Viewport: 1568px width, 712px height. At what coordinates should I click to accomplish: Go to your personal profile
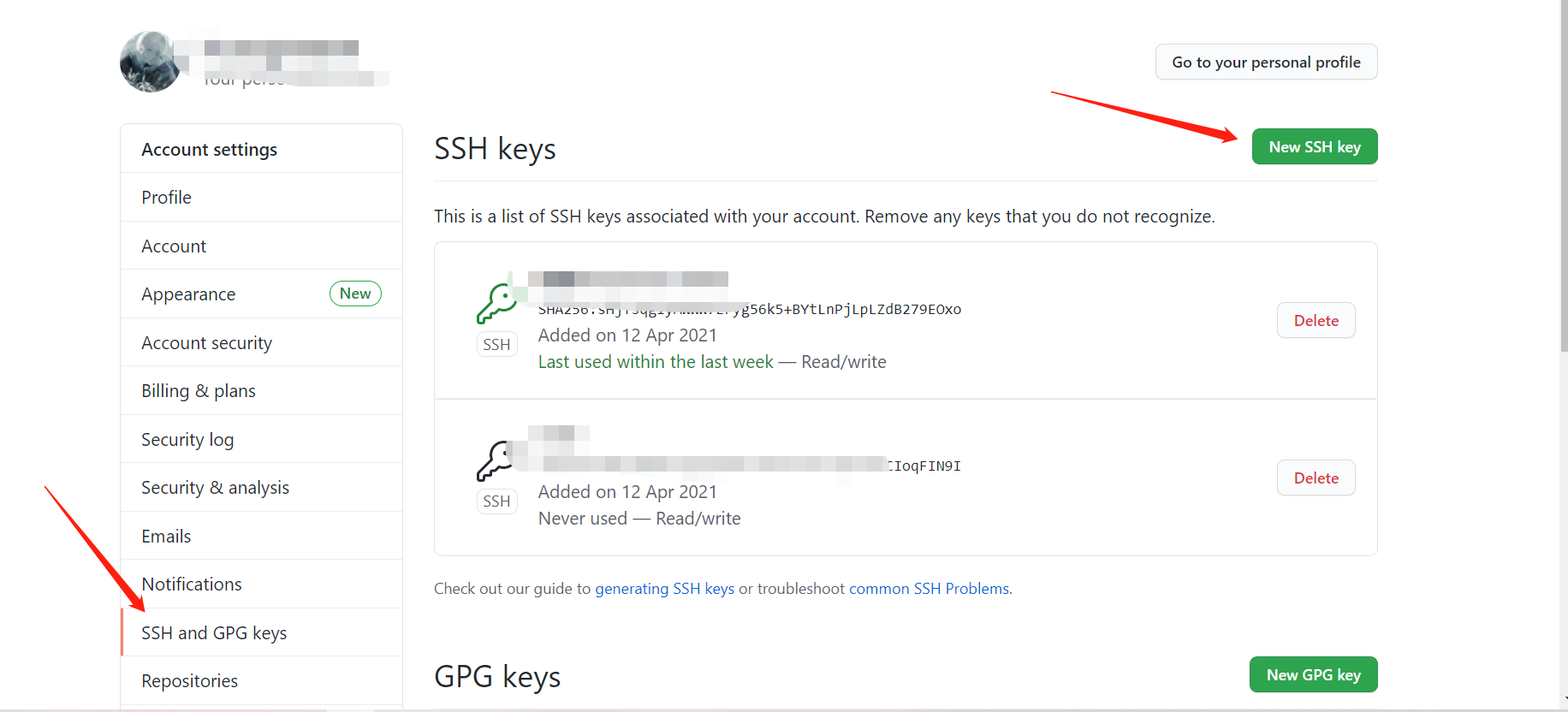coord(1266,62)
